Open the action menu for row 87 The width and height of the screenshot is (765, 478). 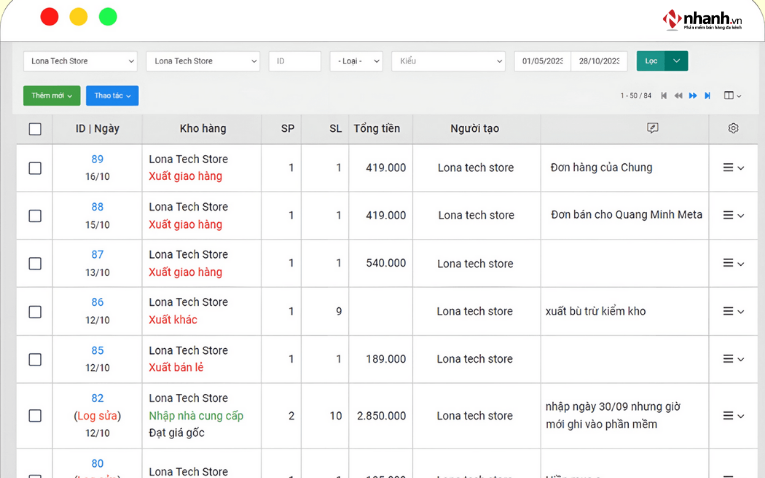[733, 263]
